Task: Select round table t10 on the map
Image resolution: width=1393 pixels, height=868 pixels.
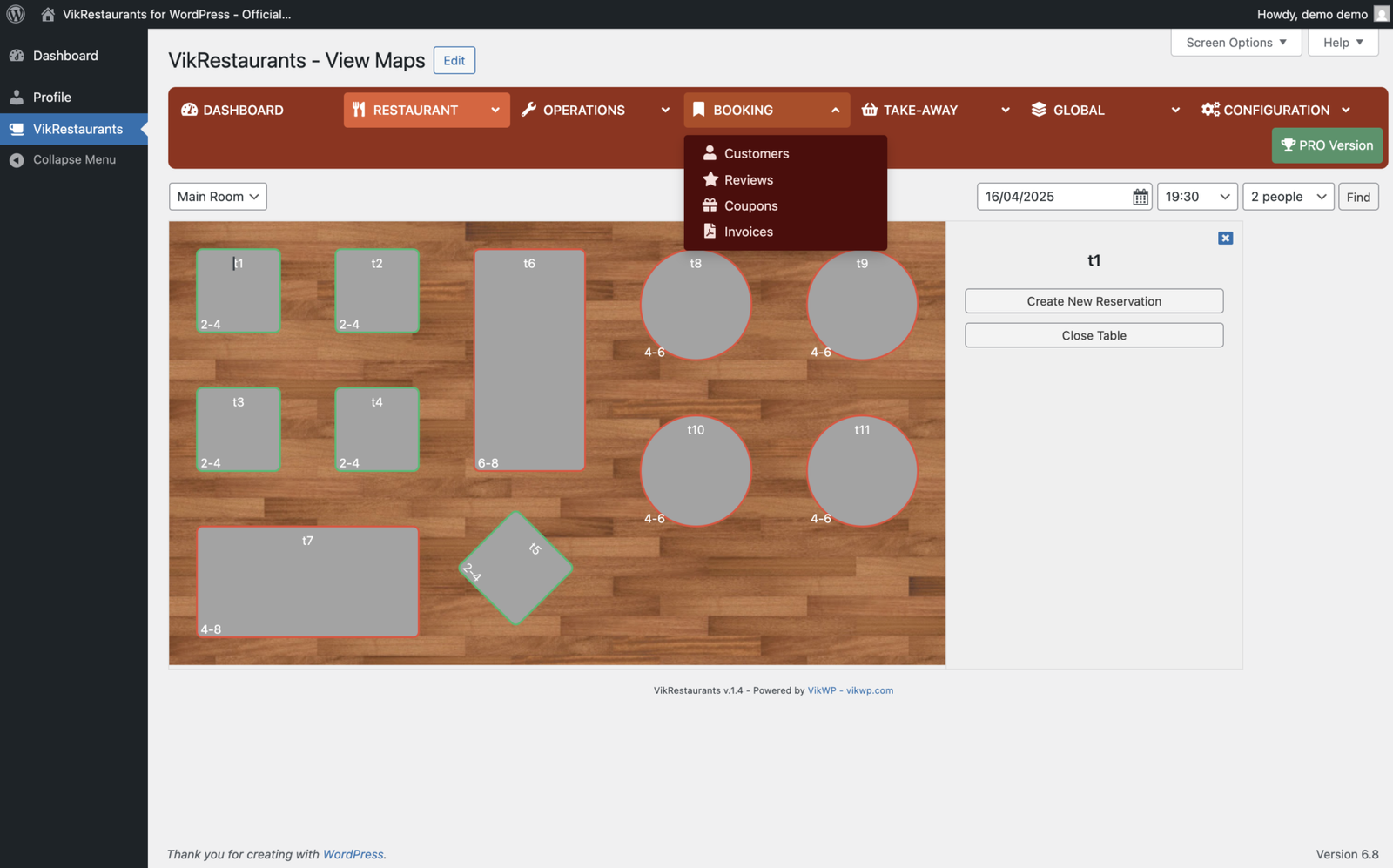Action: [696, 471]
